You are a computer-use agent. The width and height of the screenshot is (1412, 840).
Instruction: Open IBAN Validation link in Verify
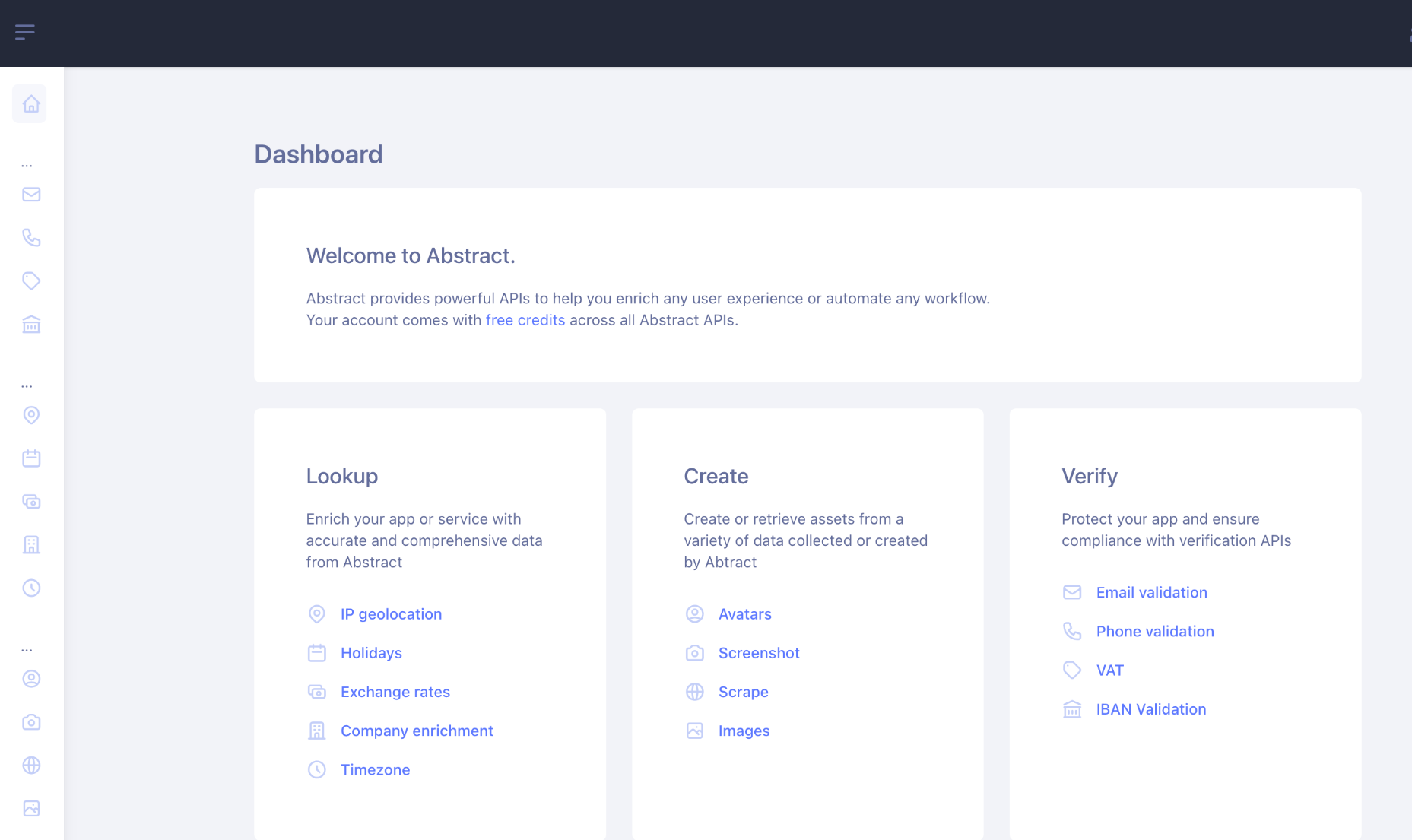click(x=1150, y=709)
